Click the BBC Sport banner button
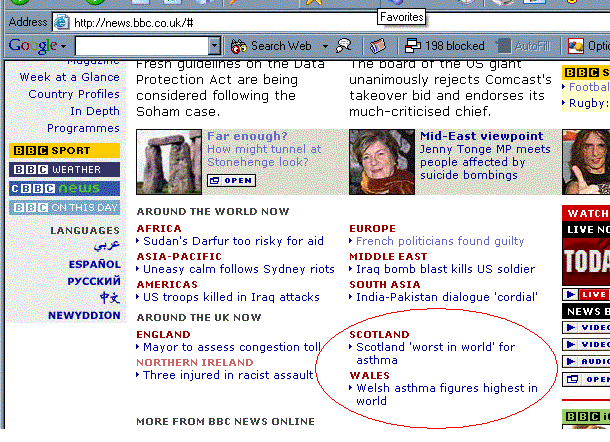This screenshot has height=442, width=610. point(65,150)
